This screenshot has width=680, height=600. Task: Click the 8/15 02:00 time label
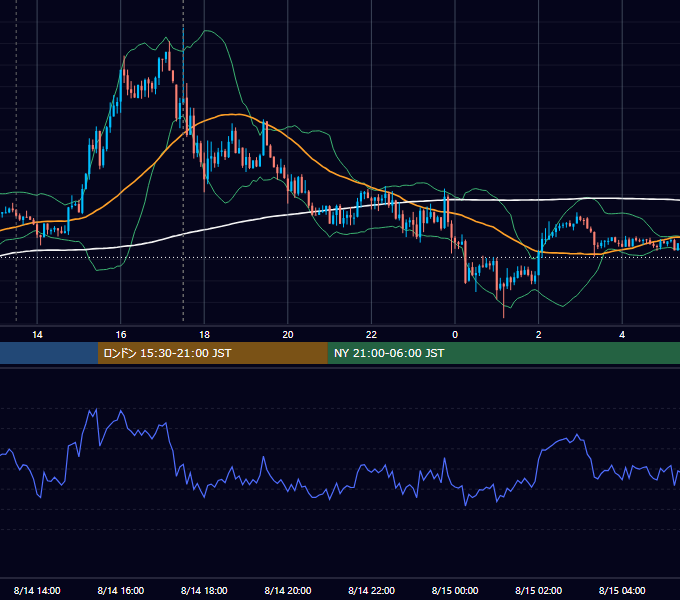click(x=538, y=590)
